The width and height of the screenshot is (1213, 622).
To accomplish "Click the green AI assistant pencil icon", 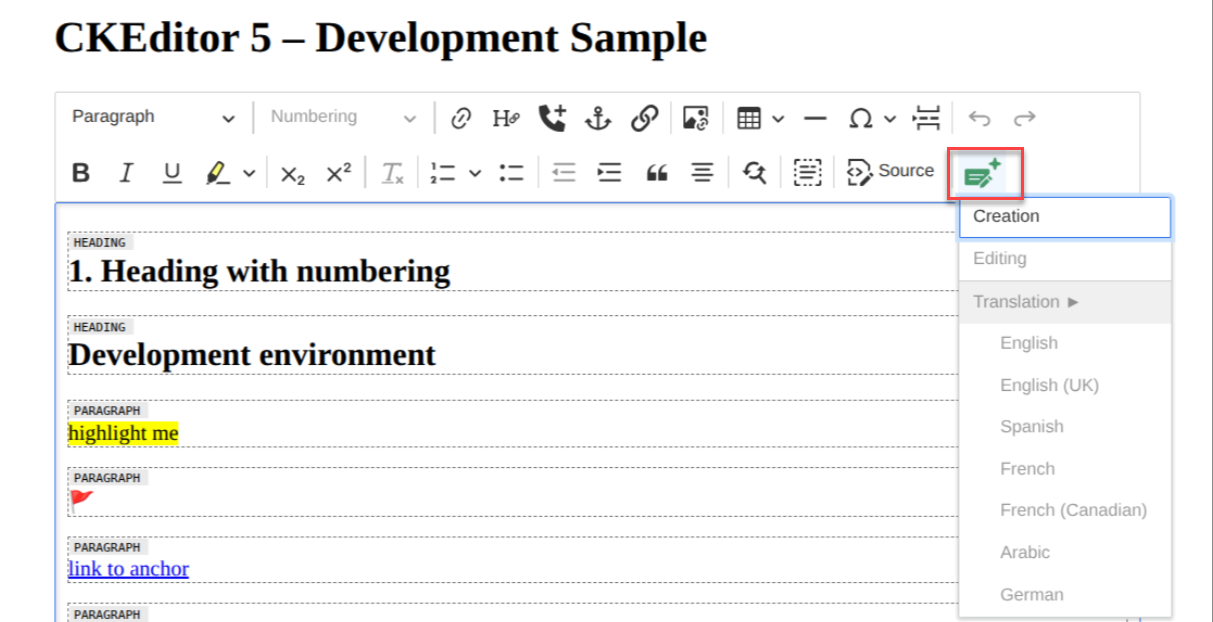I will point(983,174).
